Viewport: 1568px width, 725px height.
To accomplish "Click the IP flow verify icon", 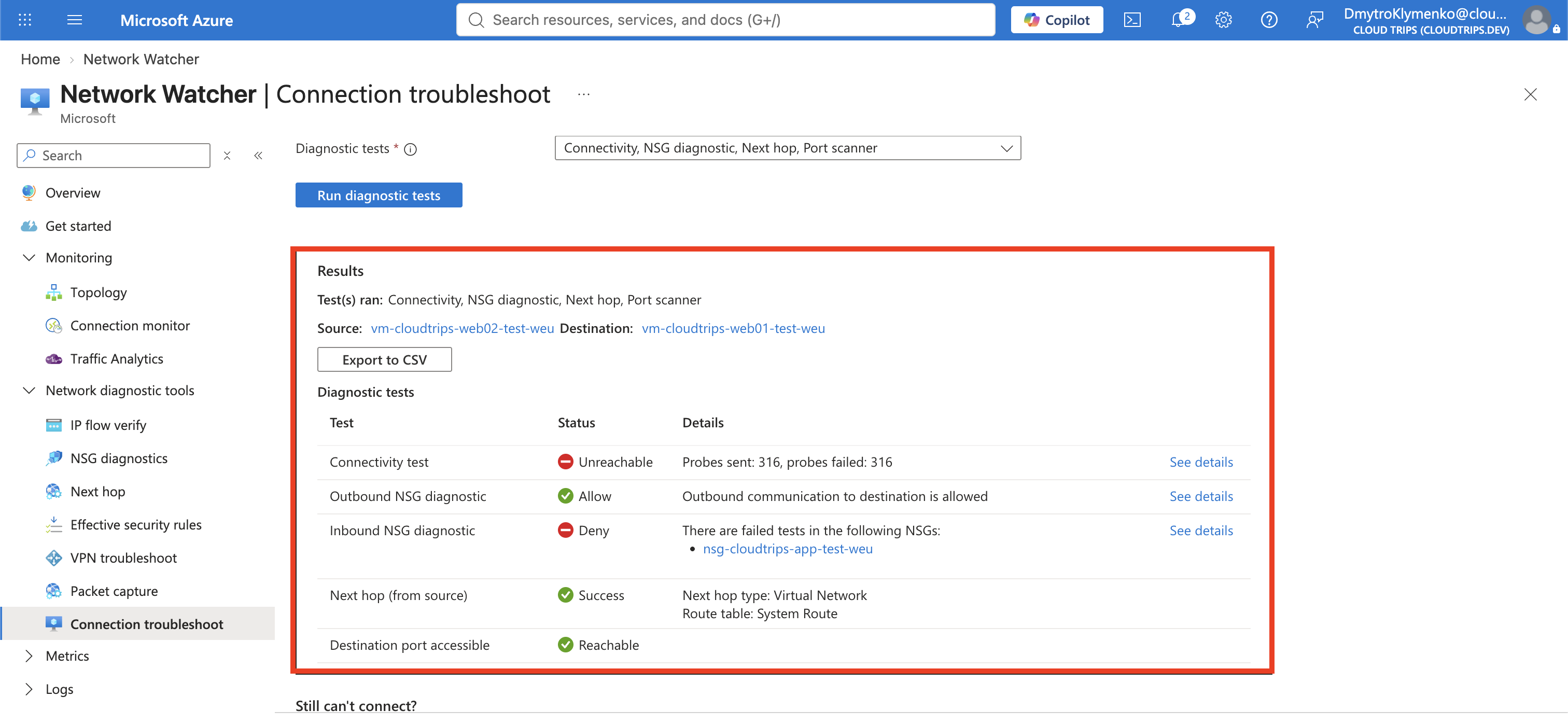I will [x=53, y=425].
